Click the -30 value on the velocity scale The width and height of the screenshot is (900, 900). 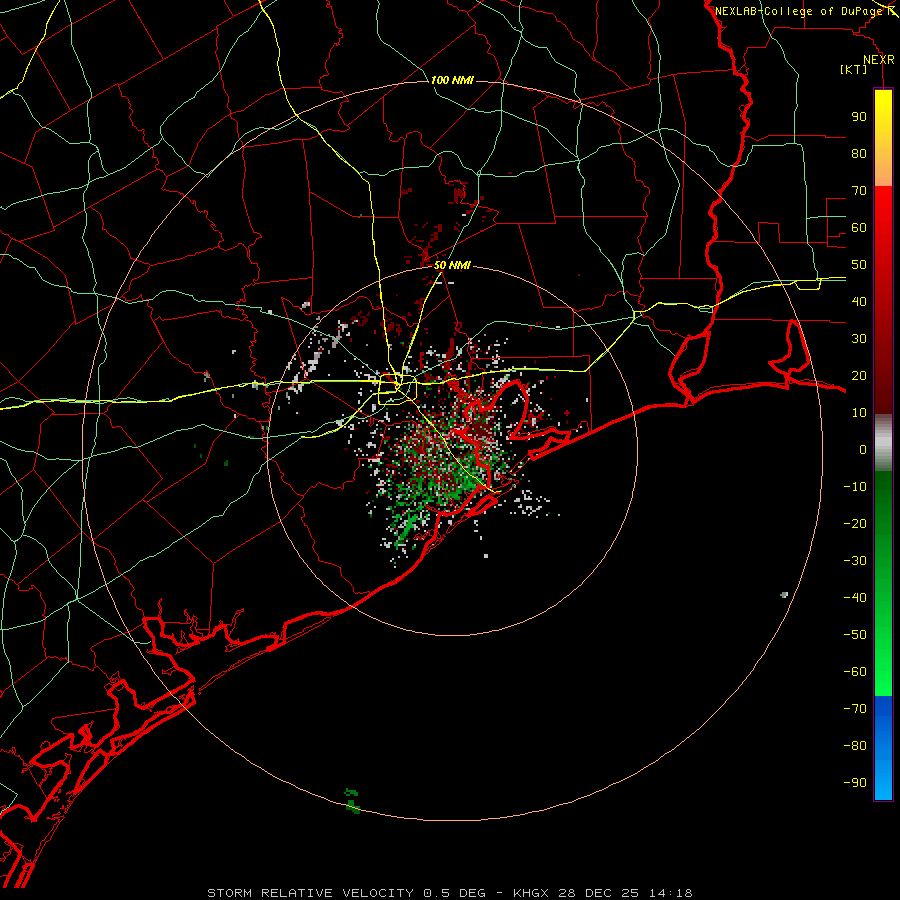pyautogui.click(x=855, y=561)
